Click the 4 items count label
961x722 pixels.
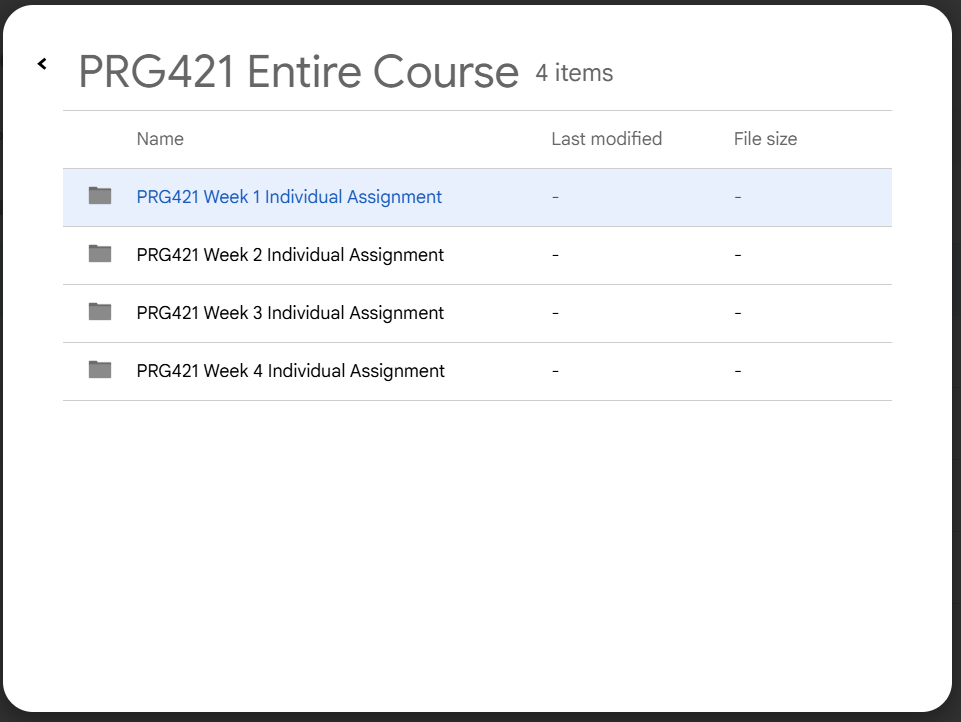click(x=574, y=73)
